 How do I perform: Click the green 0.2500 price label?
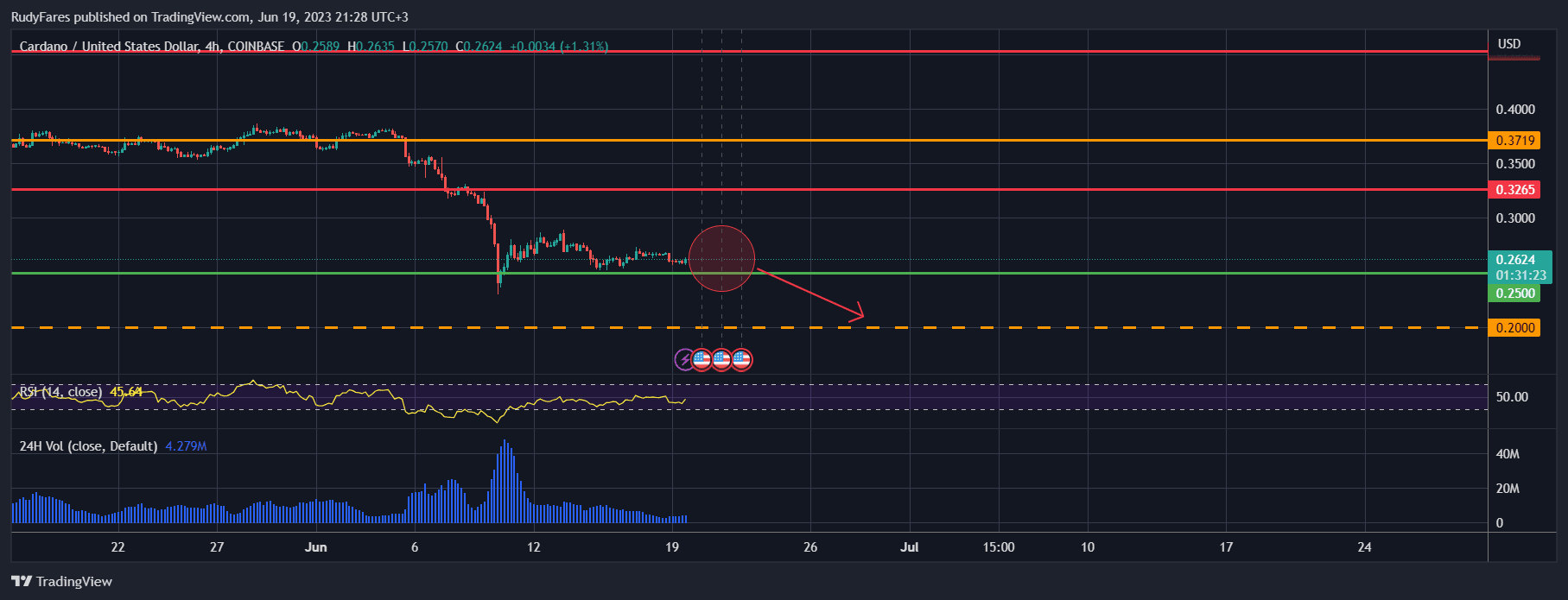click(1514, 294)
